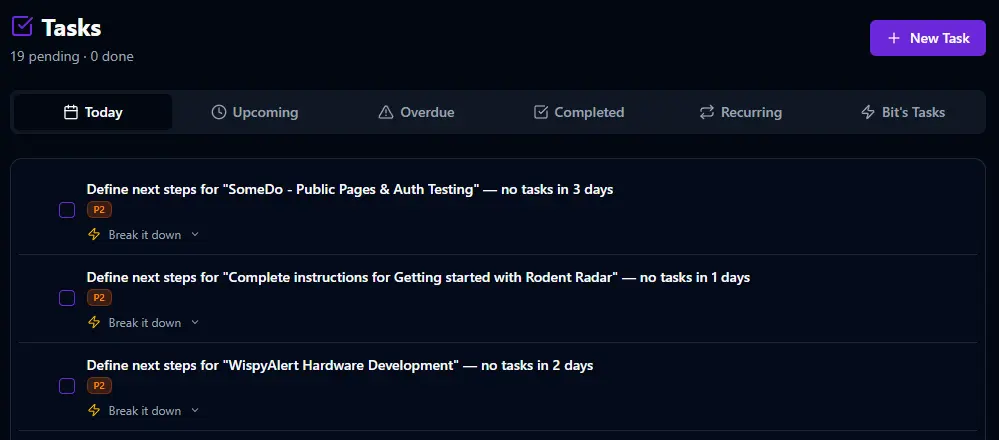Click the clock icon on Upcoming tab
This screenshot has width=999, height=440.
[219, 113]
